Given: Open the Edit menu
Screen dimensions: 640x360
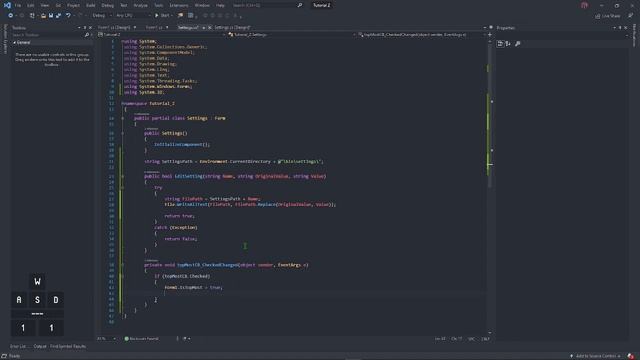Looking at the screenshot, I should pos(31,5).
